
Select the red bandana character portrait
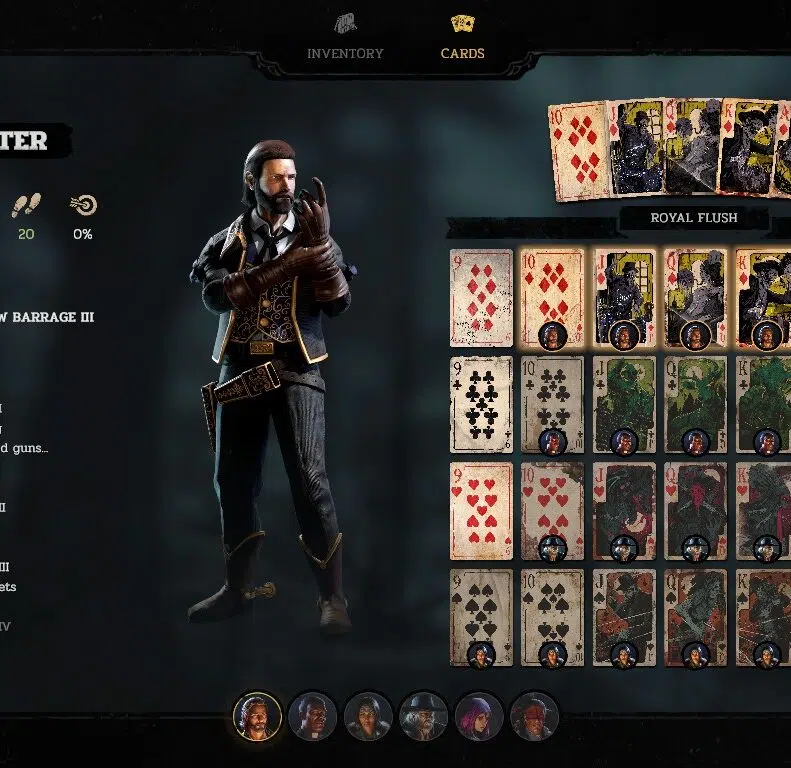[x=534, y=716]
